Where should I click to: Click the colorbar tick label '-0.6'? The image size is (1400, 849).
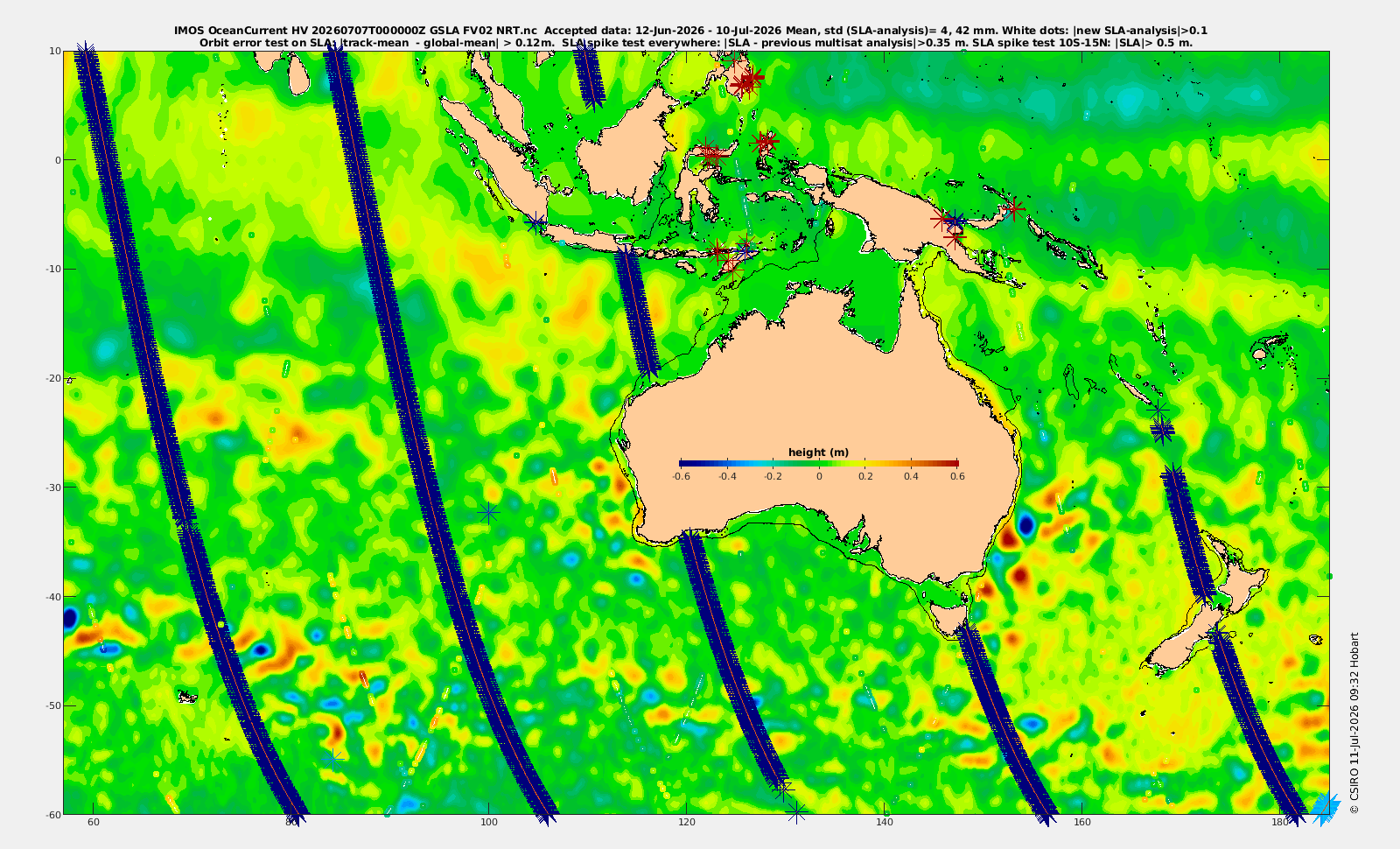(681, 476)
